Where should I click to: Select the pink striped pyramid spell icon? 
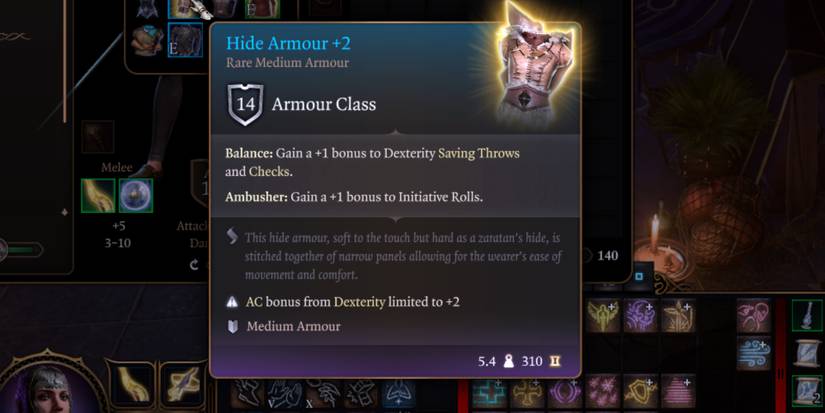click(x=678, y=392)
